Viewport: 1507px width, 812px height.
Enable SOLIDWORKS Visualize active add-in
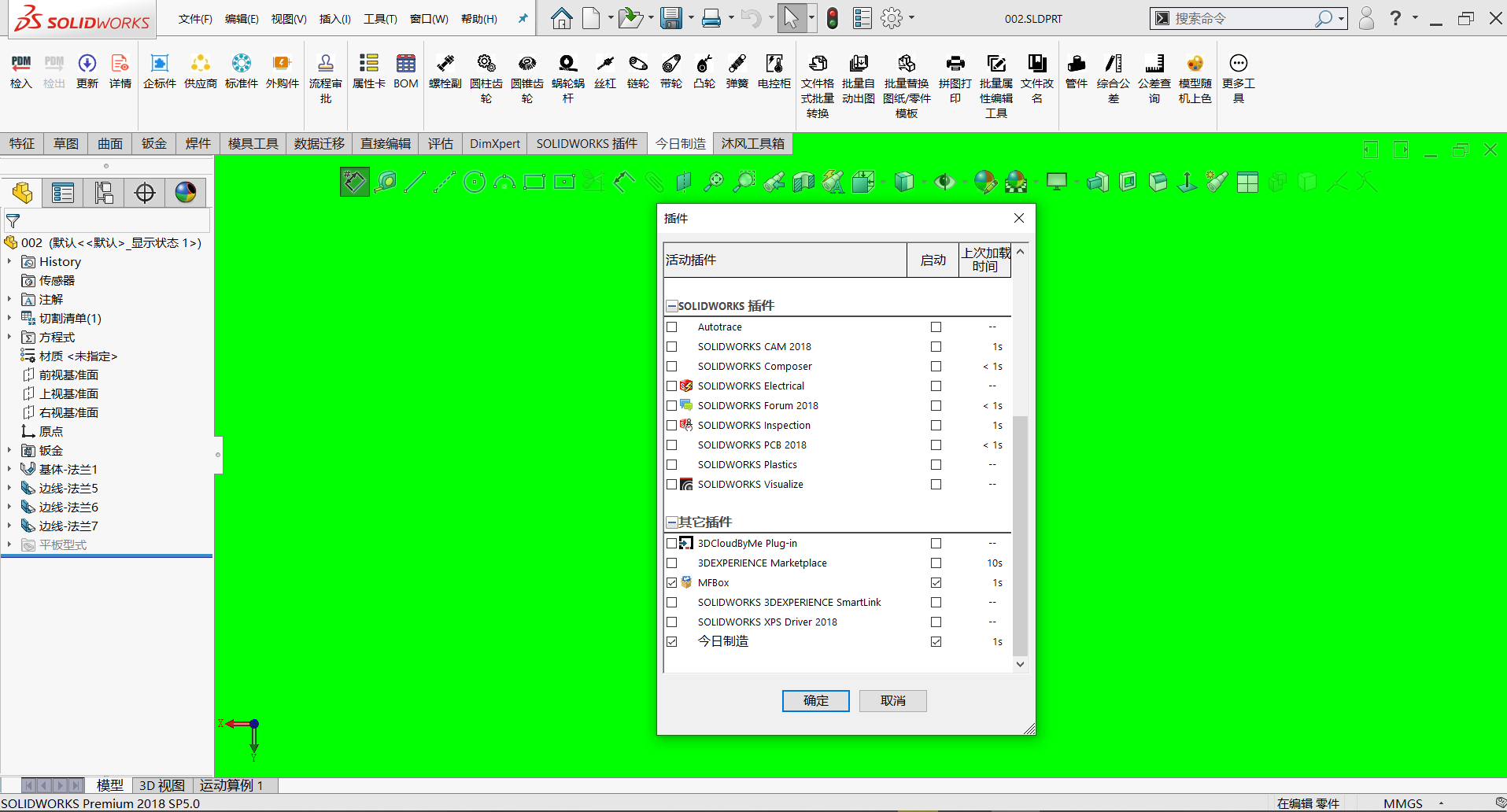672,485
